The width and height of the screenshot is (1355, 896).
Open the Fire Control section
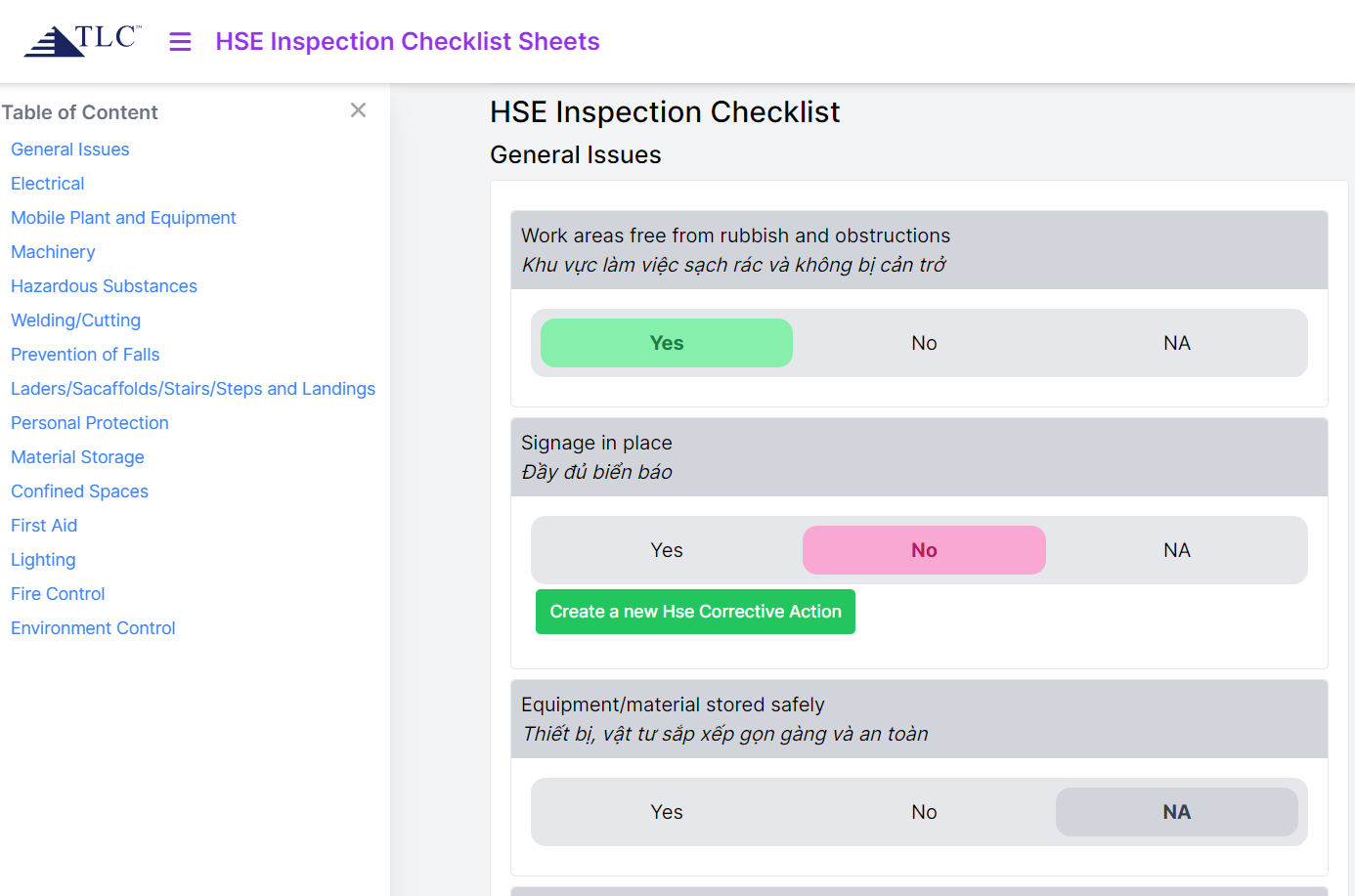58,593
